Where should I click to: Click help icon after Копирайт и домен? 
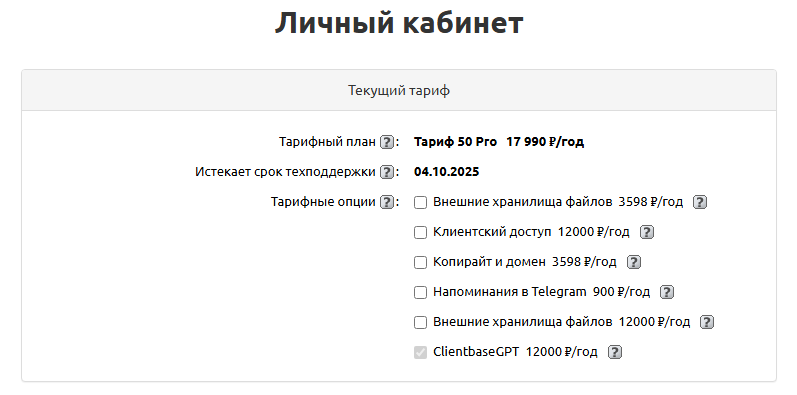point(633,262)
